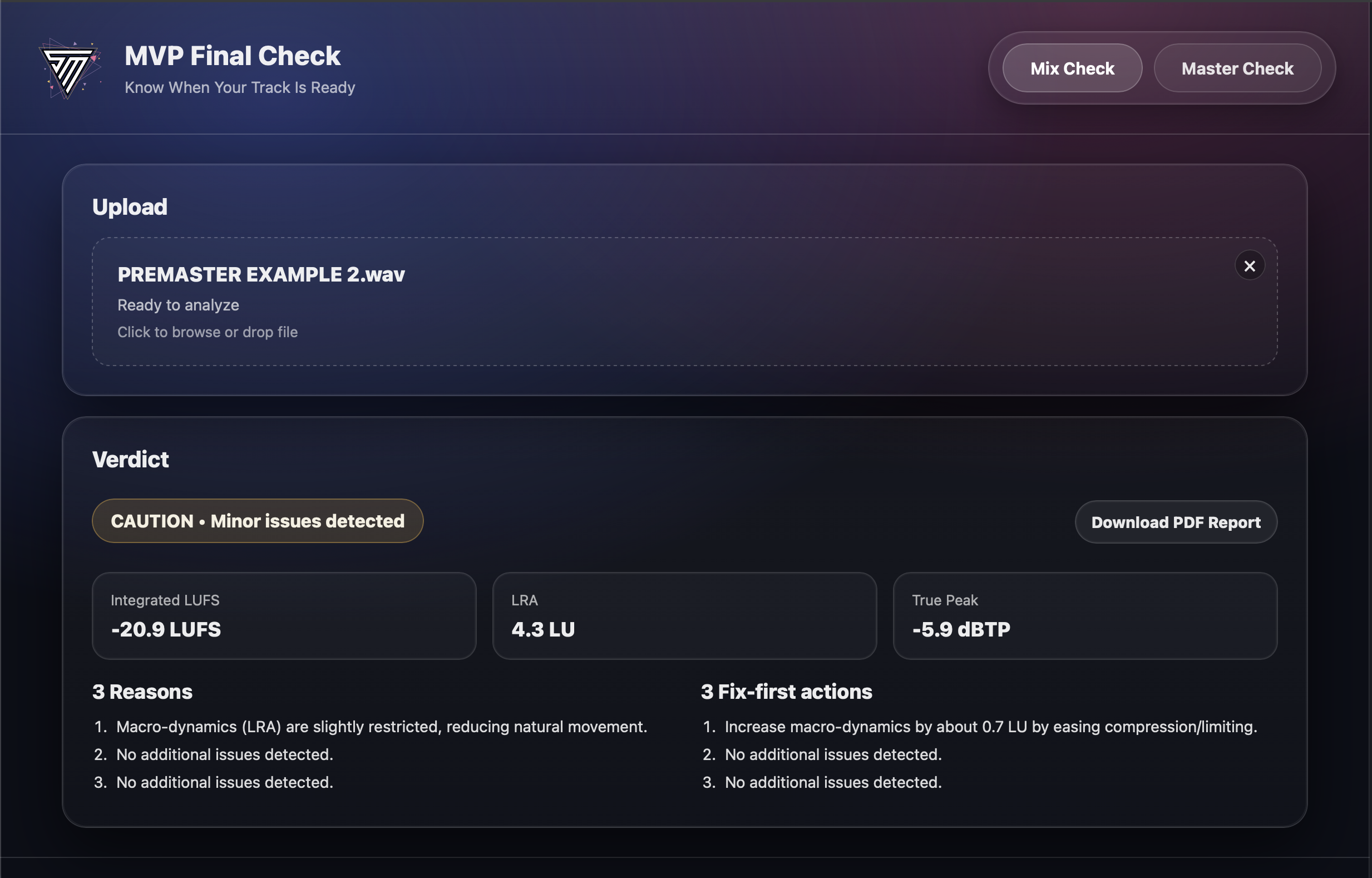Click the CAUTION minor issues badge

pyautogui.click(x=258, y=521)
